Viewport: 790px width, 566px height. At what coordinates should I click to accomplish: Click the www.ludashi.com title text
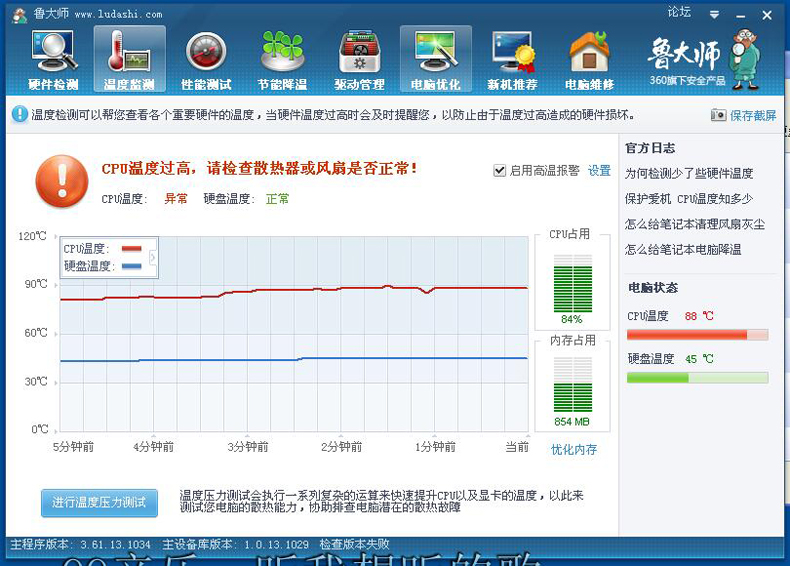(x=118, y=15)
